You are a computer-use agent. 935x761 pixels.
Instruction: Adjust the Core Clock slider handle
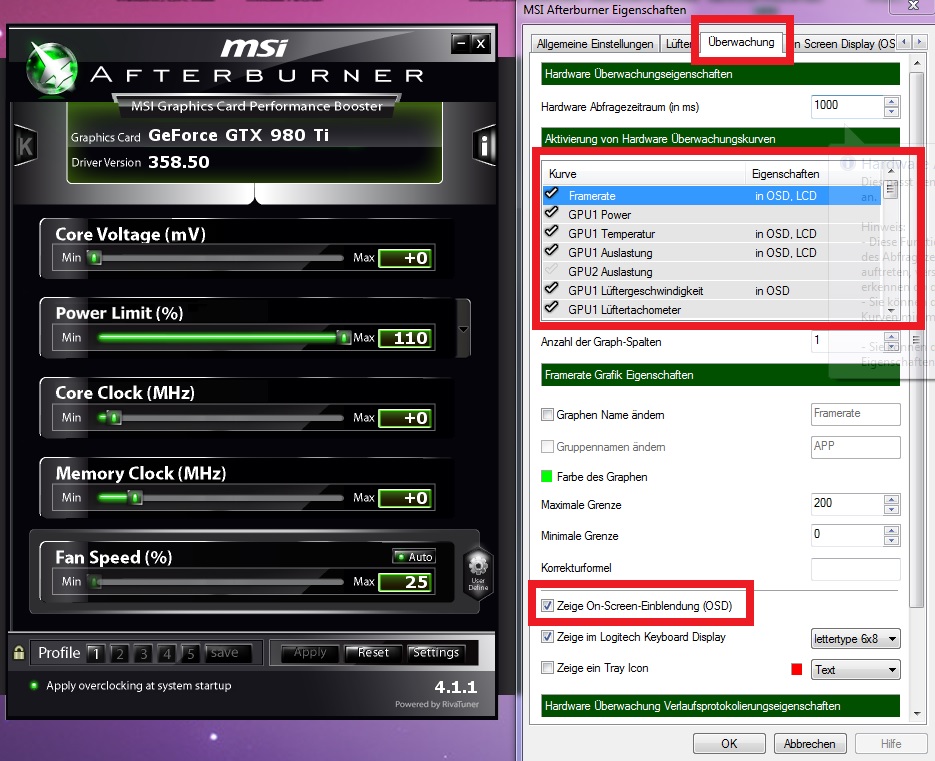[x=114, y=418]
